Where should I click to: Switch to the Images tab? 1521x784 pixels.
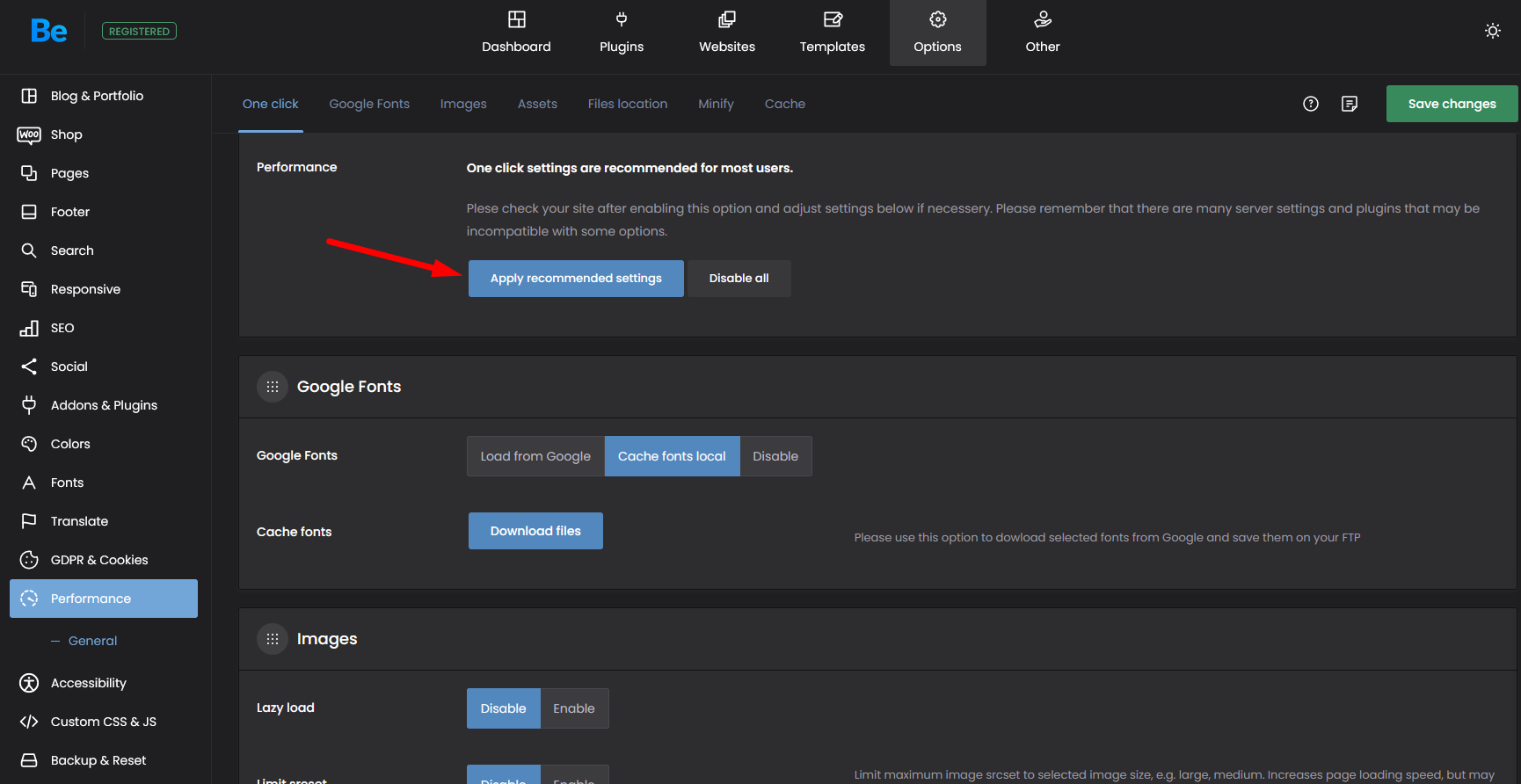pyautogui.click(x=463, y=104)
